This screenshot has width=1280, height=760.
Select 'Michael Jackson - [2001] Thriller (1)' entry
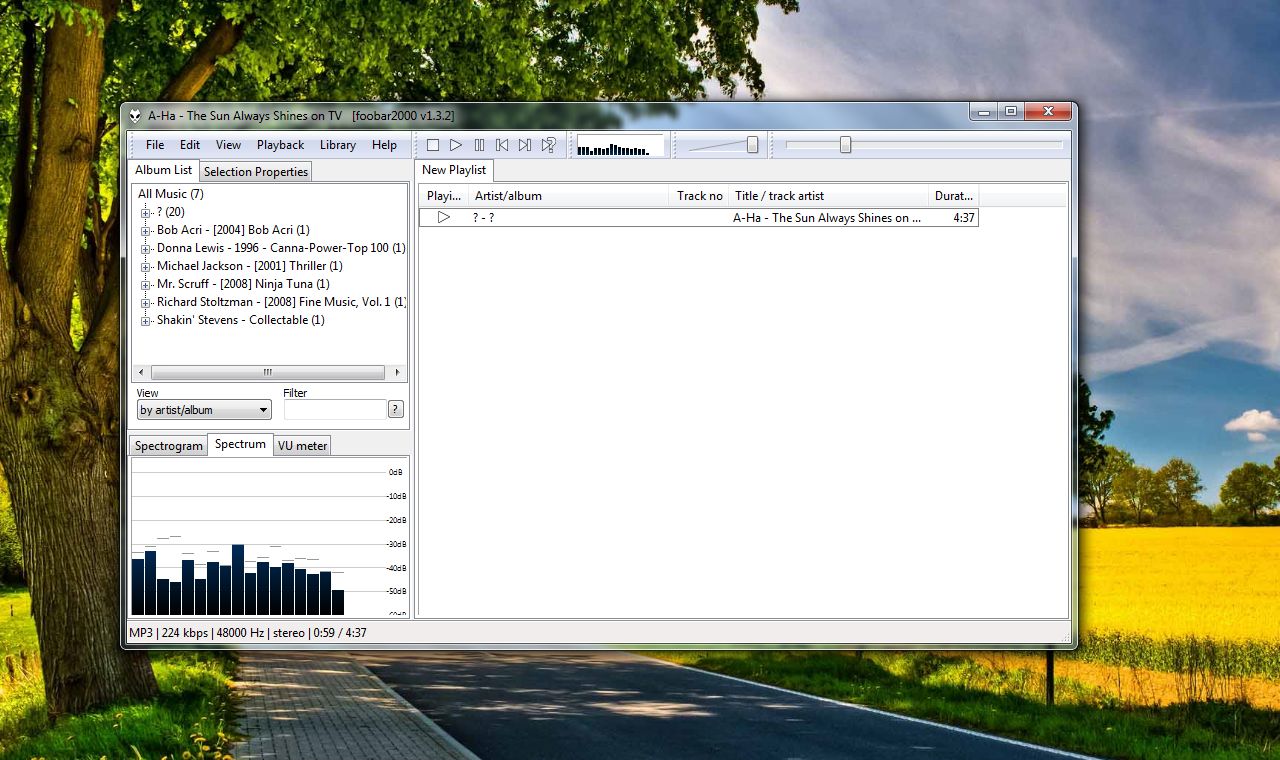(250, 266)
